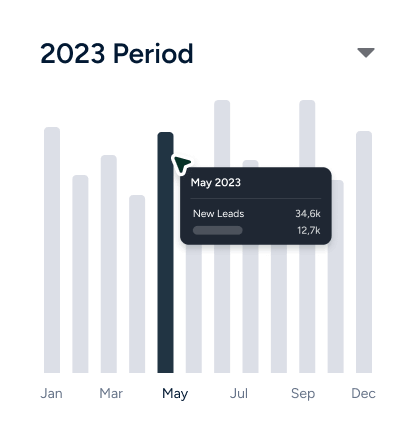Click the Jan axis label
This screenshot has width=416, height=436.
51,393
